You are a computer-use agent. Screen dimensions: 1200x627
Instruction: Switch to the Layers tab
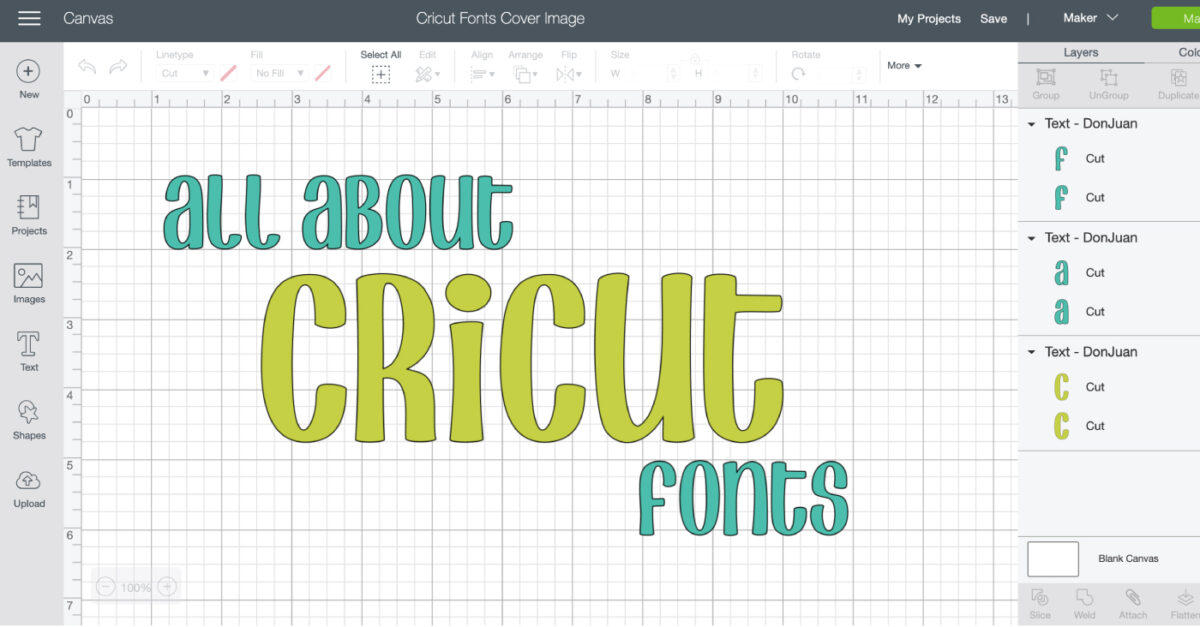tap(1081, 52)
